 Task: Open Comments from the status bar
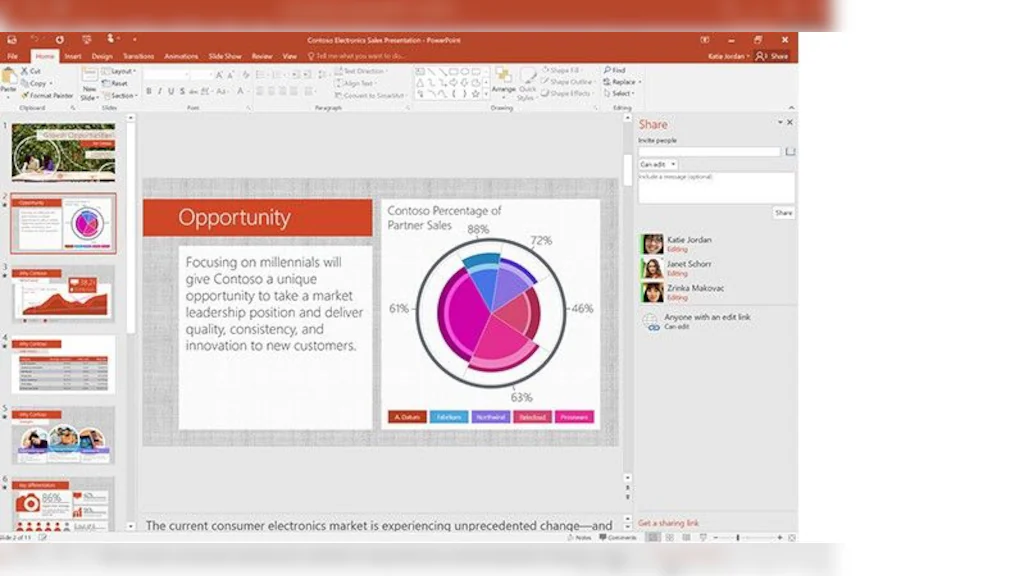[x=618, y=537]
